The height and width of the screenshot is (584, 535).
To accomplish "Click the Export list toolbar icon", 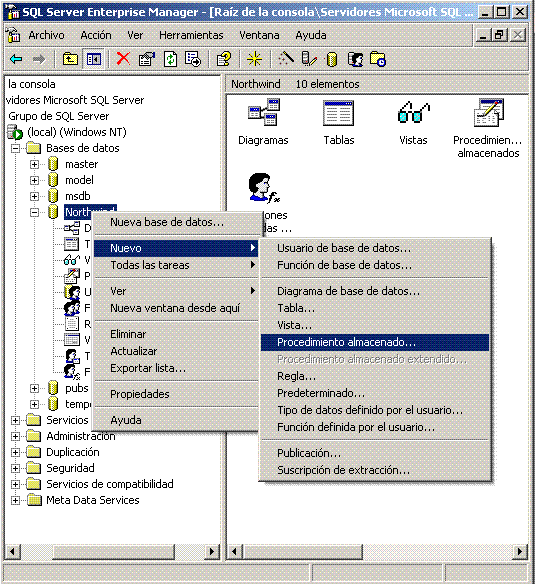I will (x=193, y=59).
